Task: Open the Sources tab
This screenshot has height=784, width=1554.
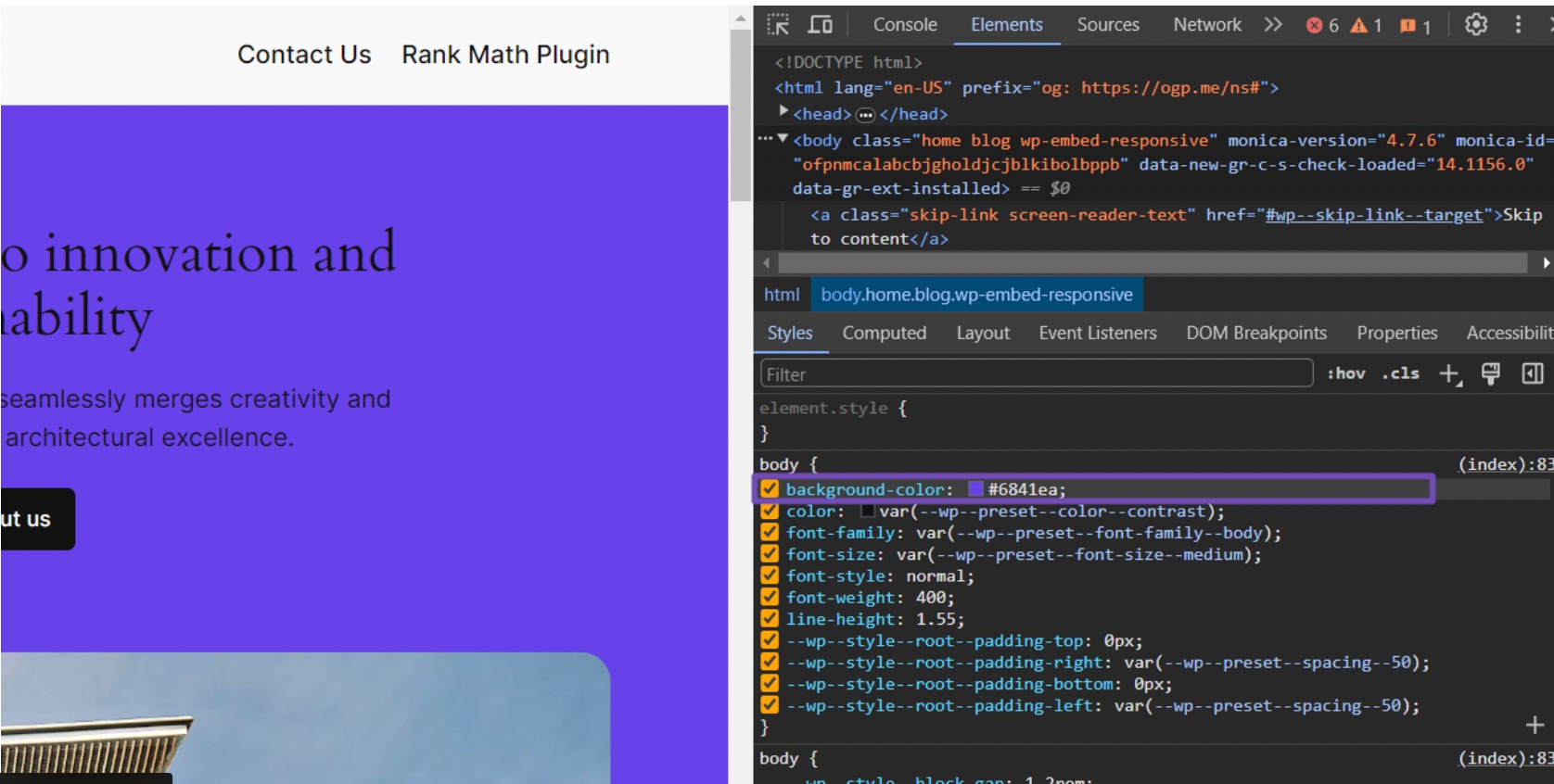Action: tap(1108, 25)
